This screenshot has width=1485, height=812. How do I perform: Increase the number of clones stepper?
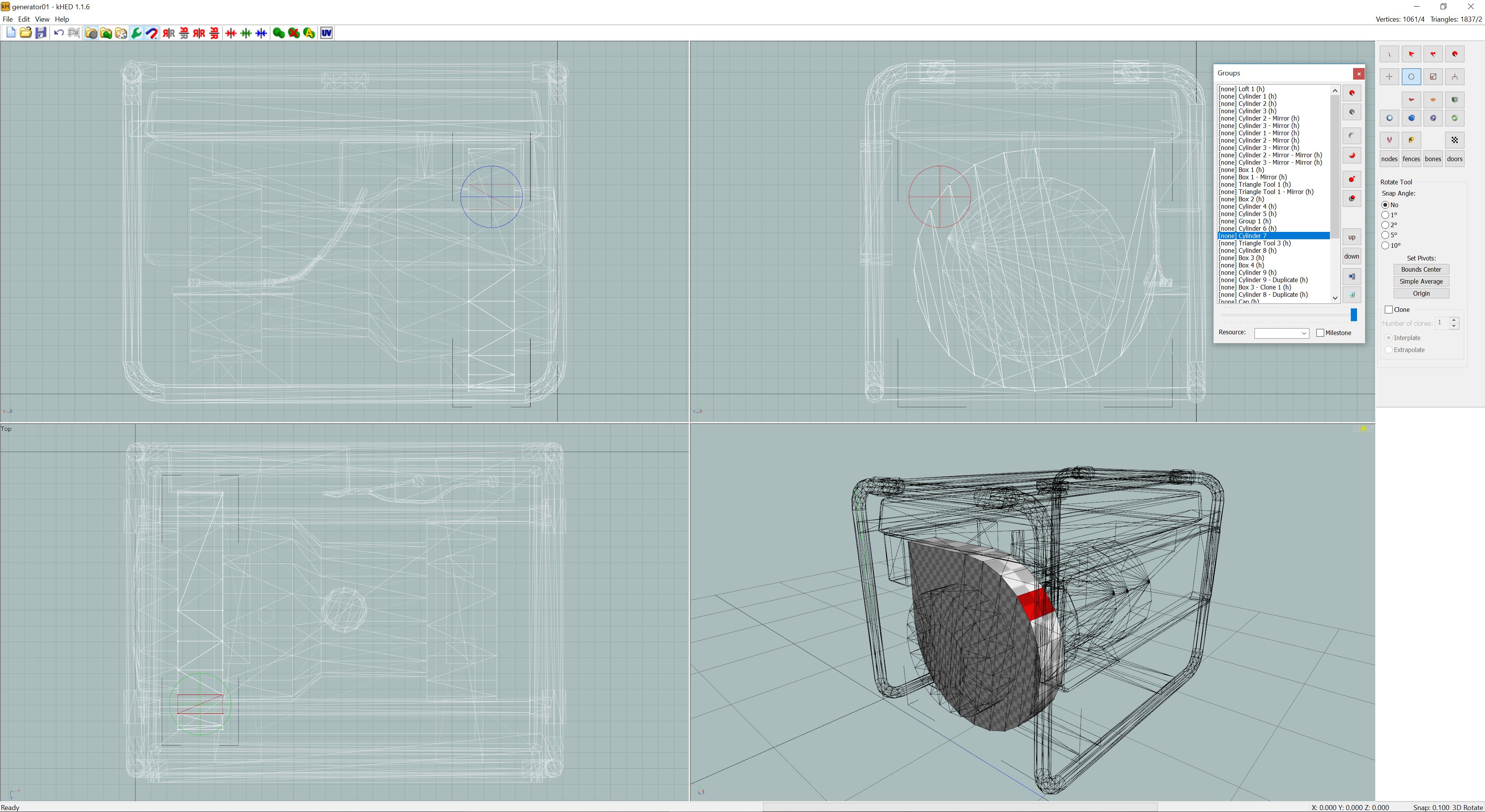click(x=1453, y=320)
